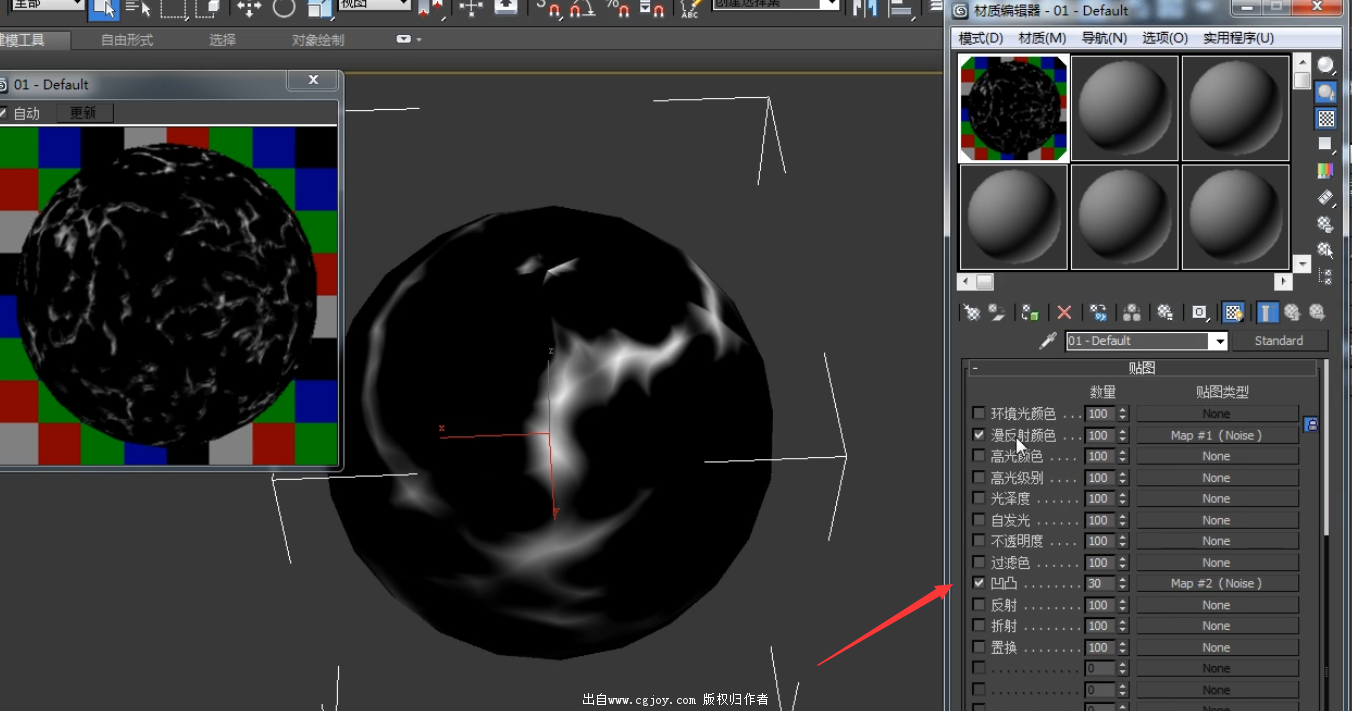Select the first noise material sample slot
1352x711 pixels.
[1013, 108]
